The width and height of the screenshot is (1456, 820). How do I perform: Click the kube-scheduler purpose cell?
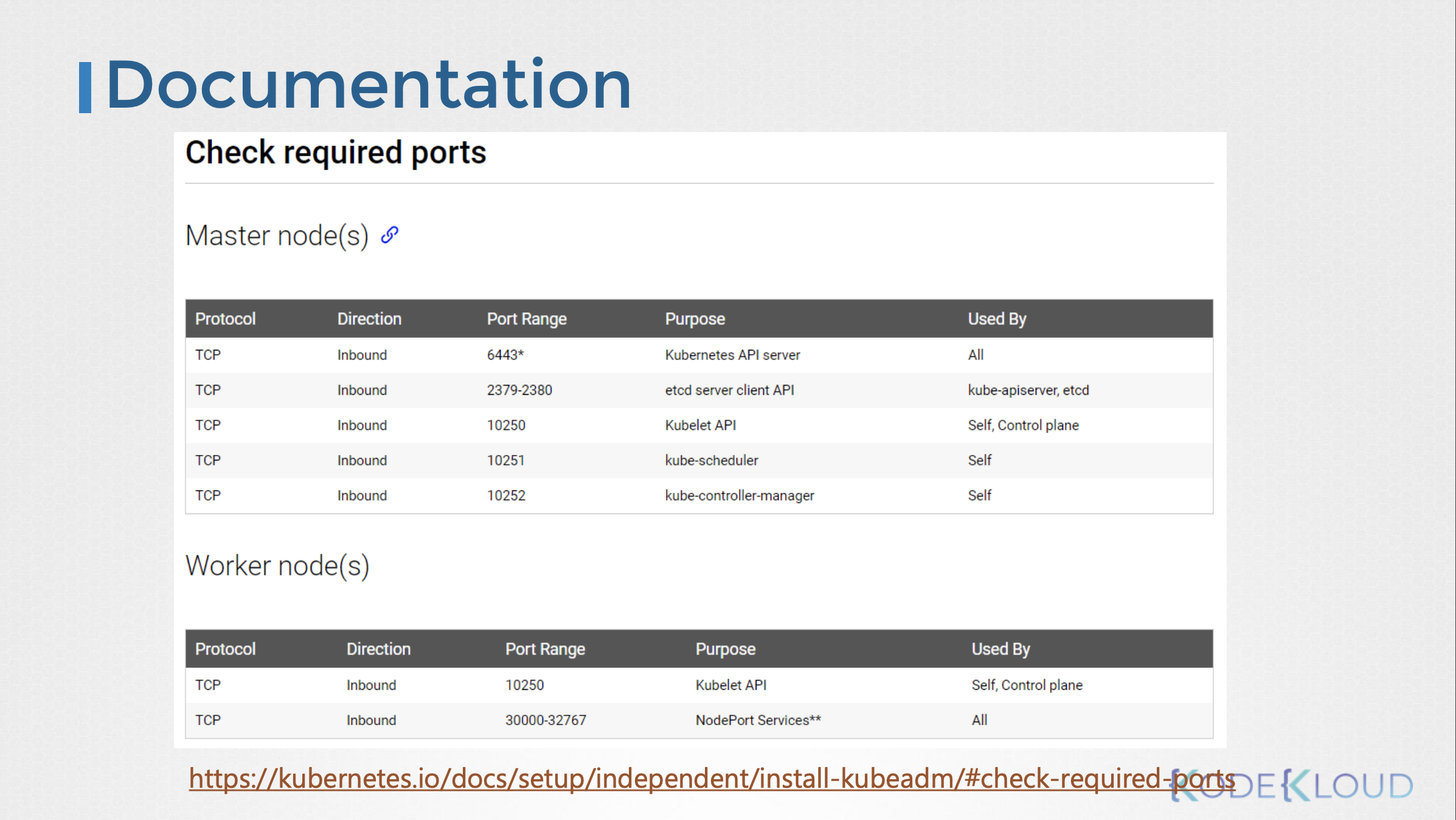coord(712,460)
